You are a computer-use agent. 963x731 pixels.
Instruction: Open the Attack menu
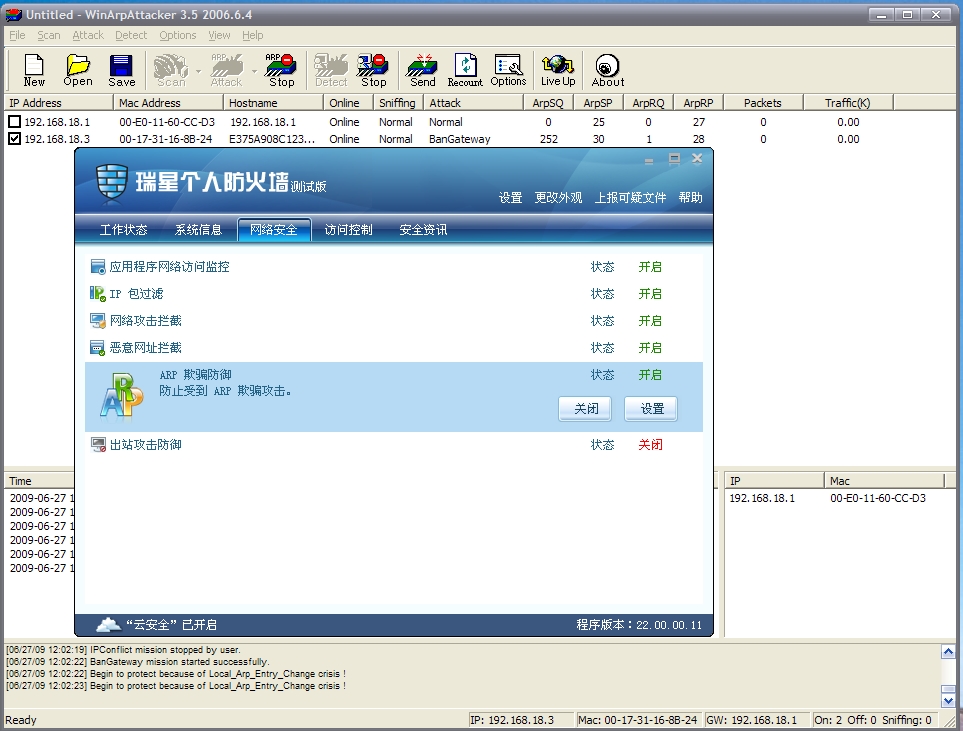[x=88, y=35]
